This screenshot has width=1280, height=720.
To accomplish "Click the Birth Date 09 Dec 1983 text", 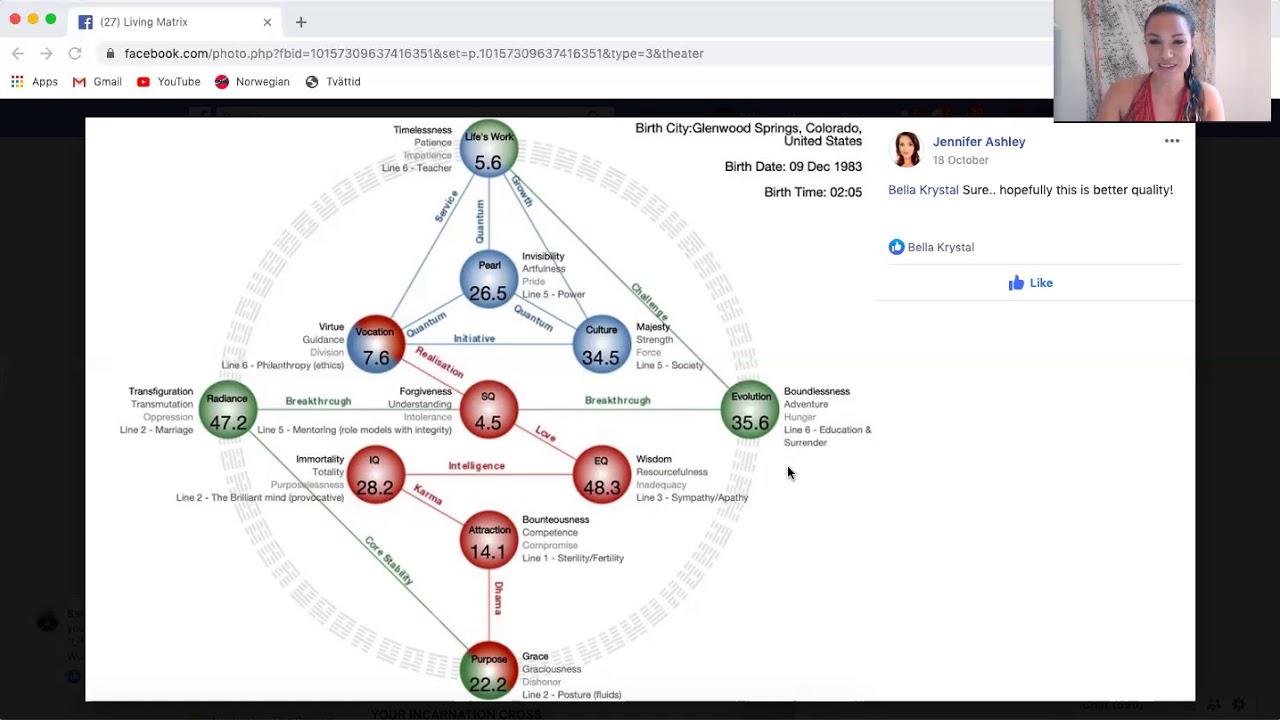I will tap(793, 167).
